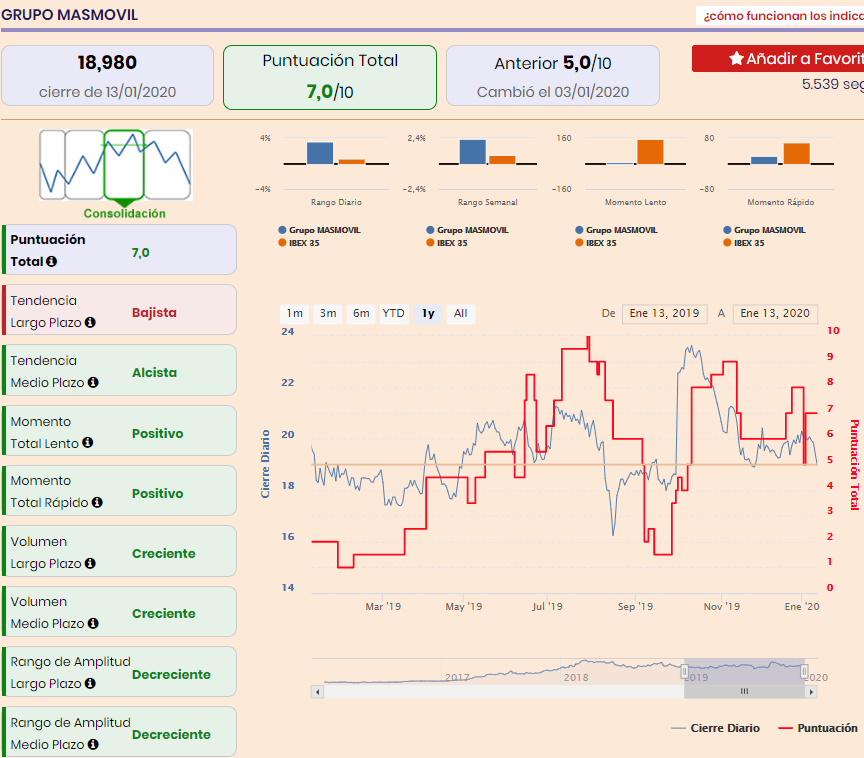This screenshot has width=864, height=758.
Task: Toggle Cierre Diario series legend
Action: 715,728
